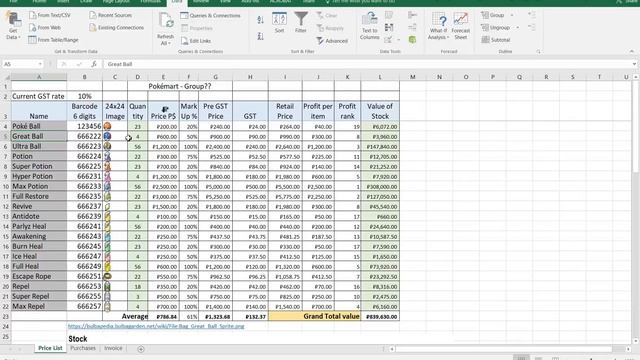
Task: Click the Insert Function fx icon
Action: tap(94, 64)
